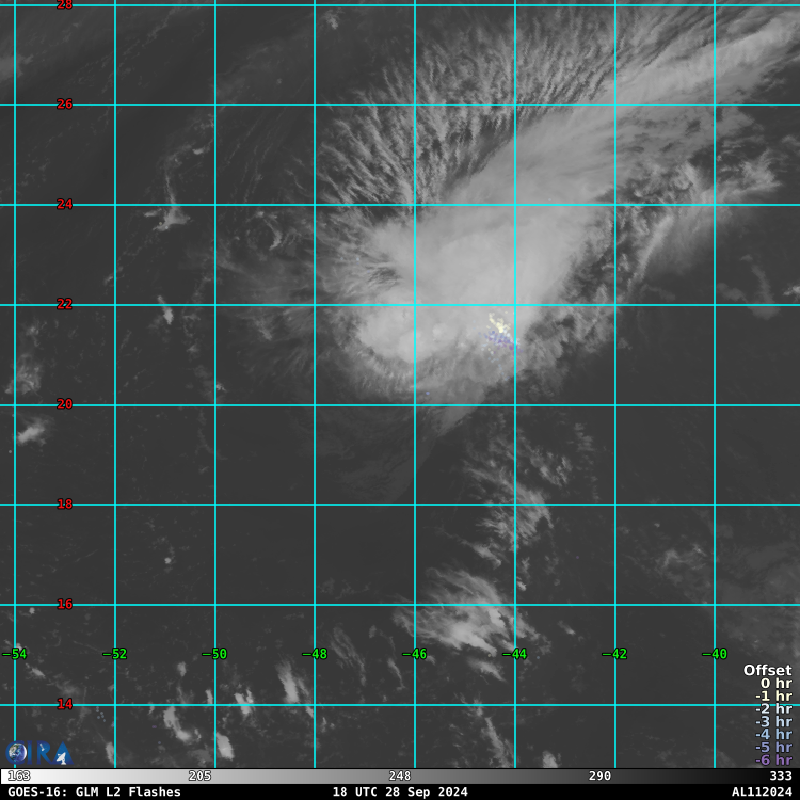Click colorbar value 163
The image size is (800, 800).
[19, 776]
